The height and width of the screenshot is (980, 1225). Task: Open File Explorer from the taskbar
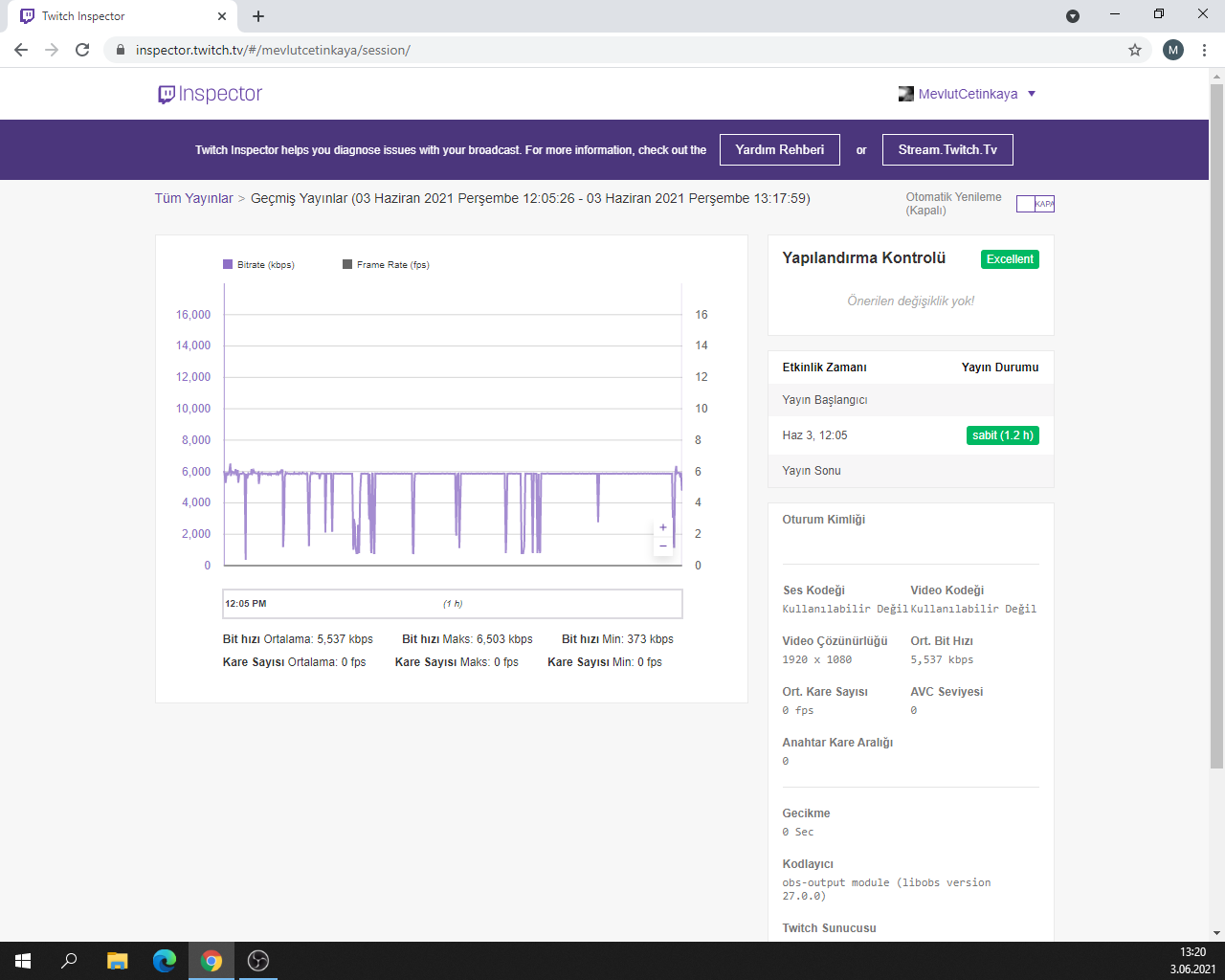117,961
